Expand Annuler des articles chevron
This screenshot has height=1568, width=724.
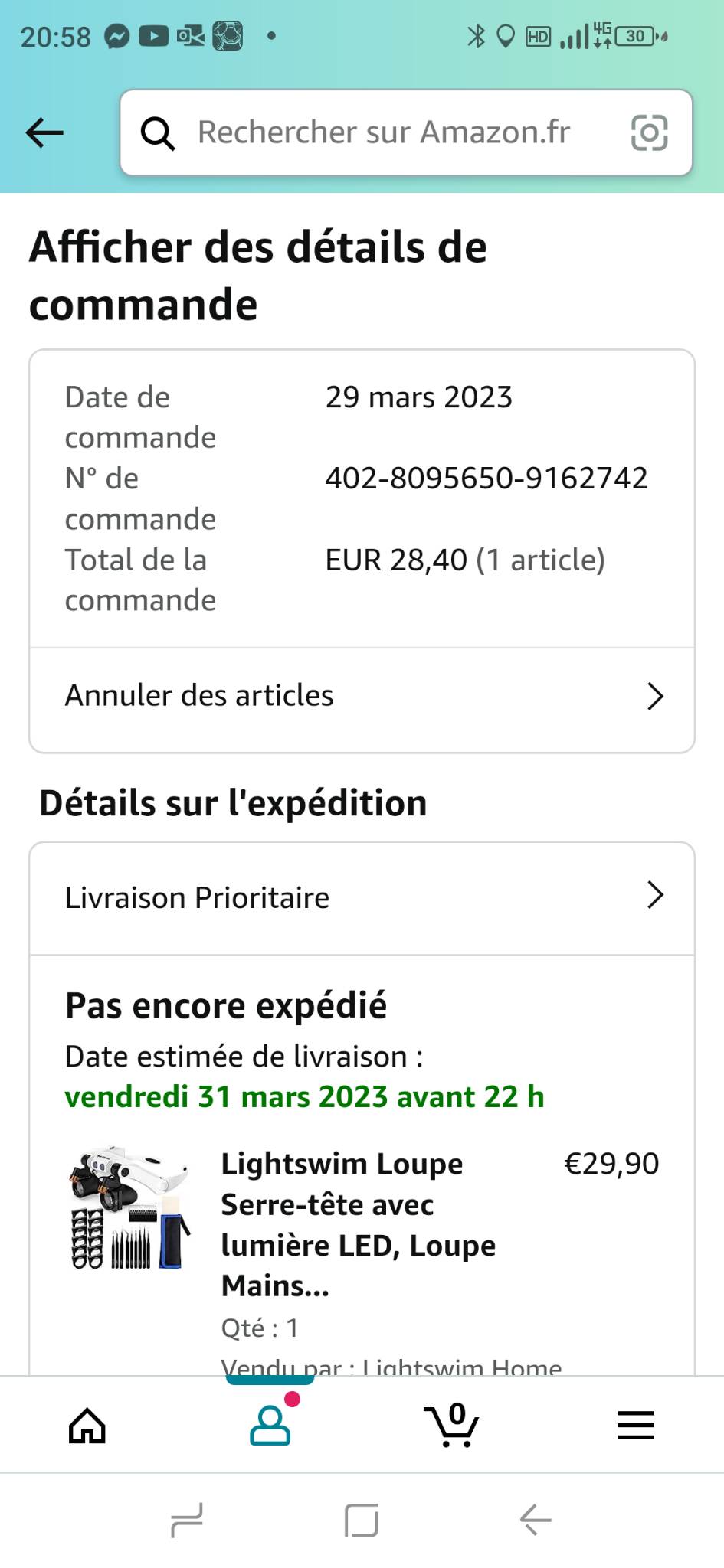tap(654, 696)
